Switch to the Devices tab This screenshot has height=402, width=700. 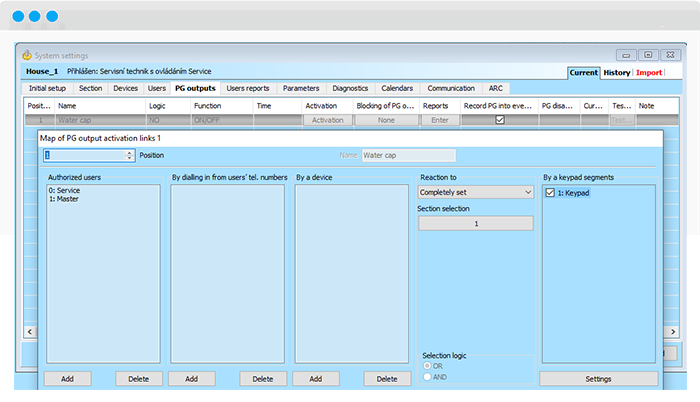click(x=125, y=88)
